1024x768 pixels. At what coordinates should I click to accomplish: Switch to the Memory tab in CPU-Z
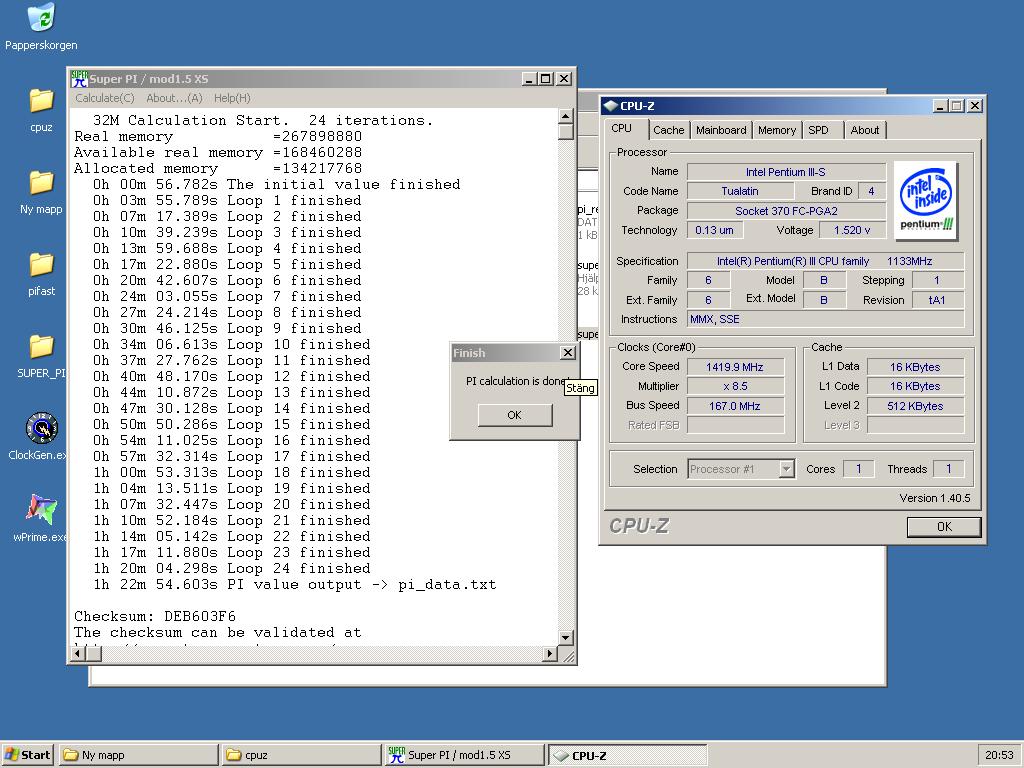tap(777, 130)
